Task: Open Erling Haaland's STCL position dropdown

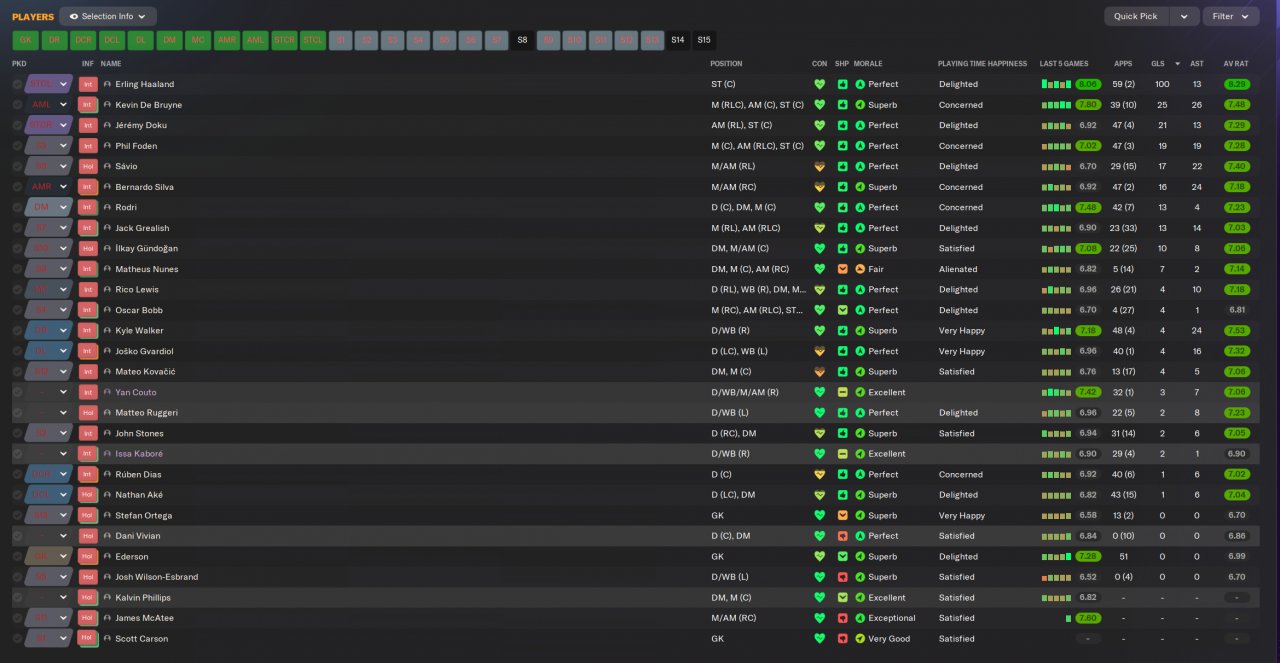Action: coord(49,84)
